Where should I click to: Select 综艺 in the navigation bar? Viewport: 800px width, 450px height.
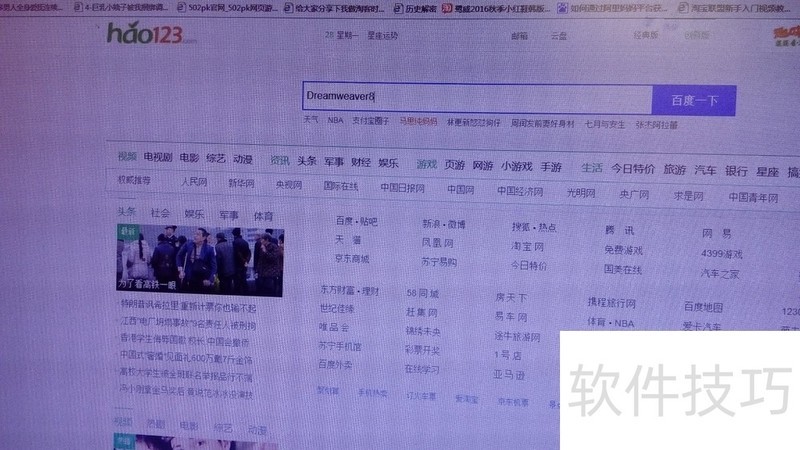pos(216,159)
